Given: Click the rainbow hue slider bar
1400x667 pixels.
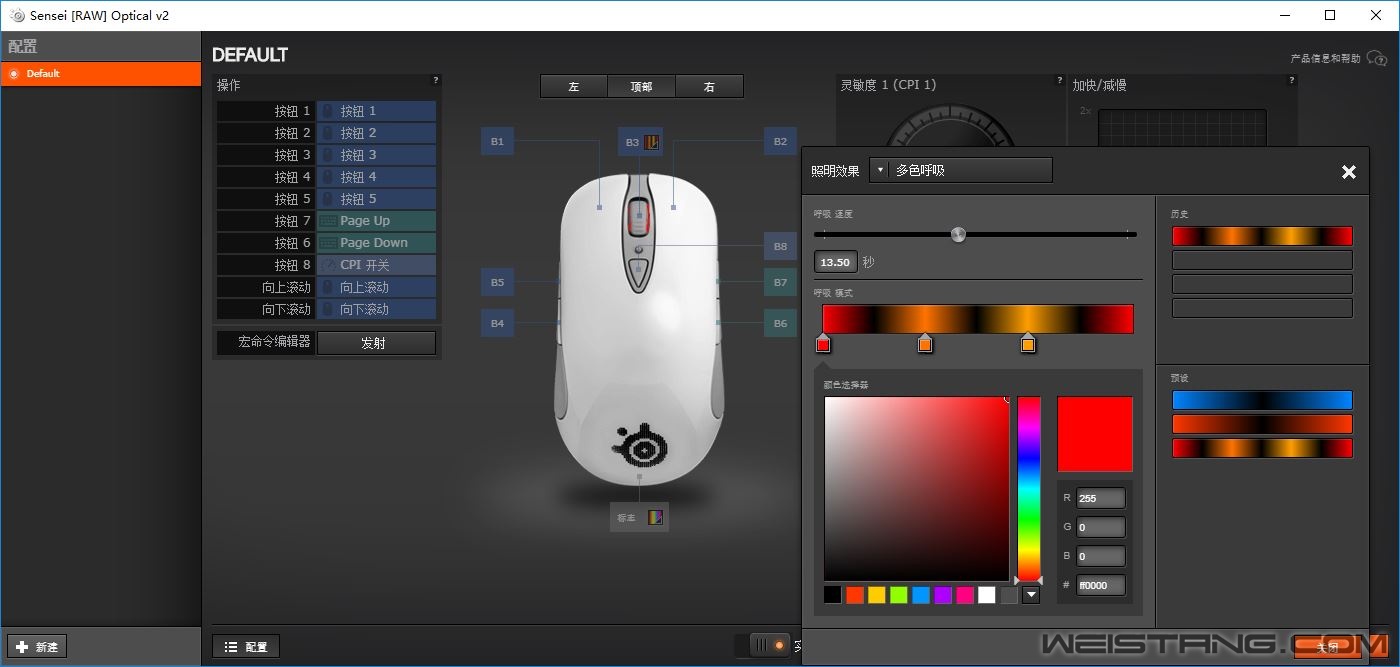Looking at the screenshot, I should pos(1029,488).
